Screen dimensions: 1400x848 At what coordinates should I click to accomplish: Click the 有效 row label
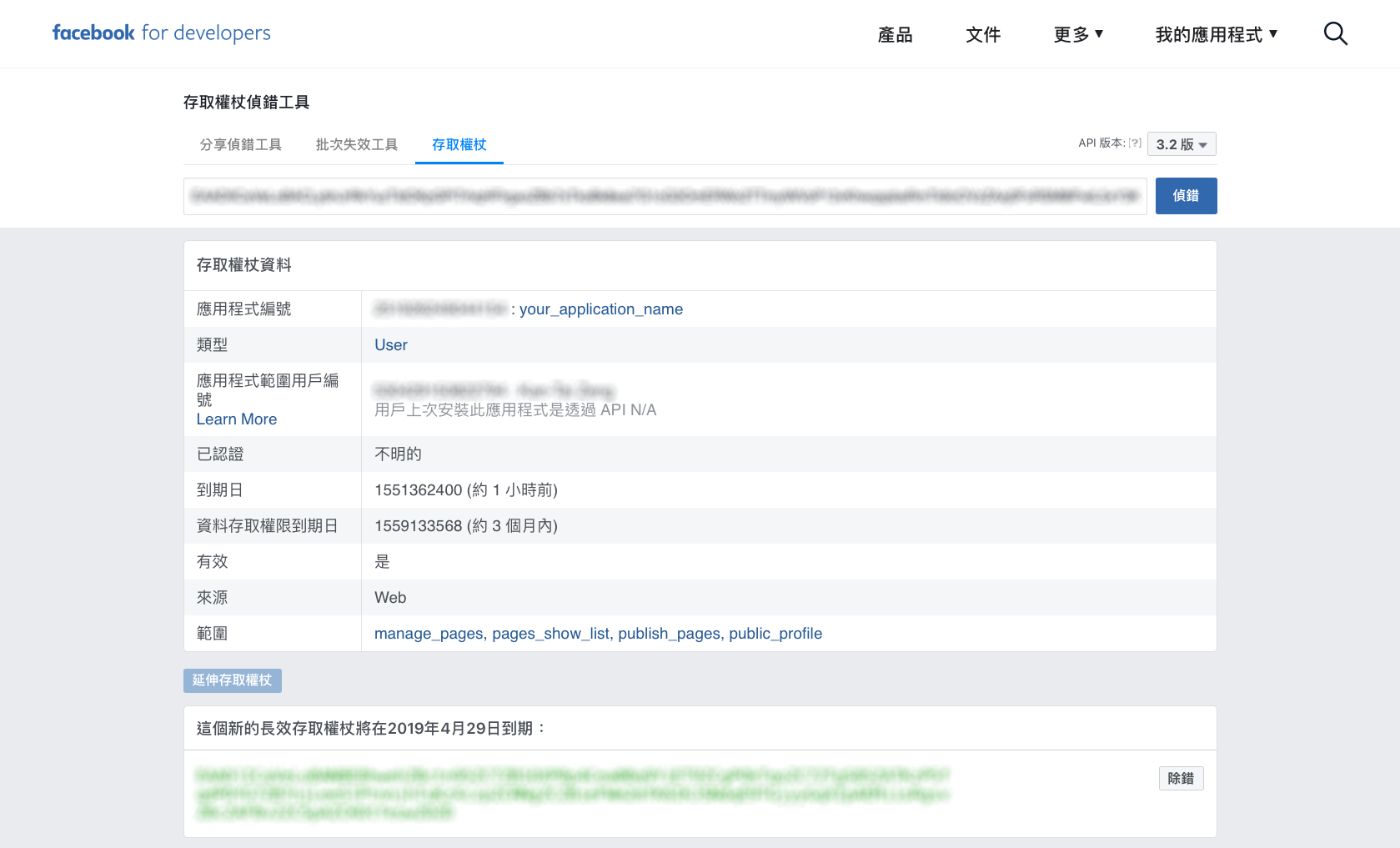click(x=213, y=562)
